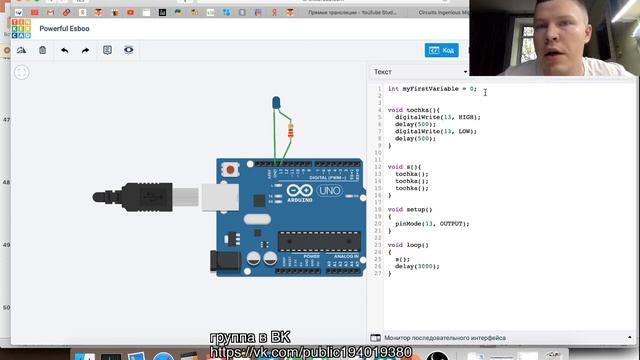Select the resistor component
The height and width of the screenshot is (360, 640).
(x=290, y=131)
